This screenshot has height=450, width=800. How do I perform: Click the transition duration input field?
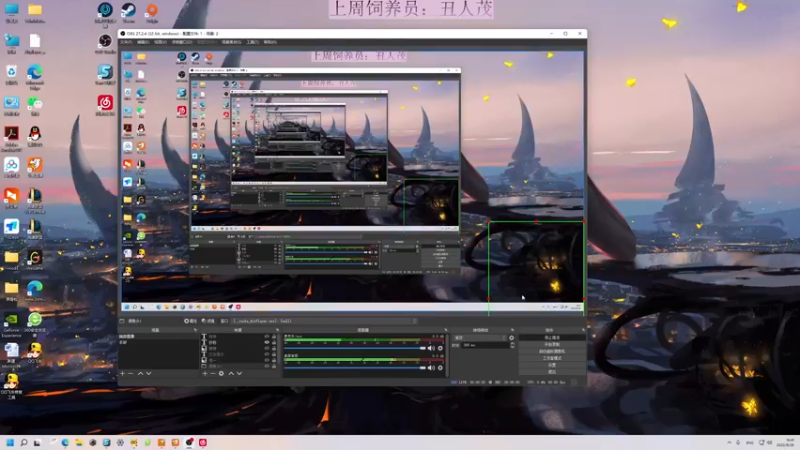point(484,345)
